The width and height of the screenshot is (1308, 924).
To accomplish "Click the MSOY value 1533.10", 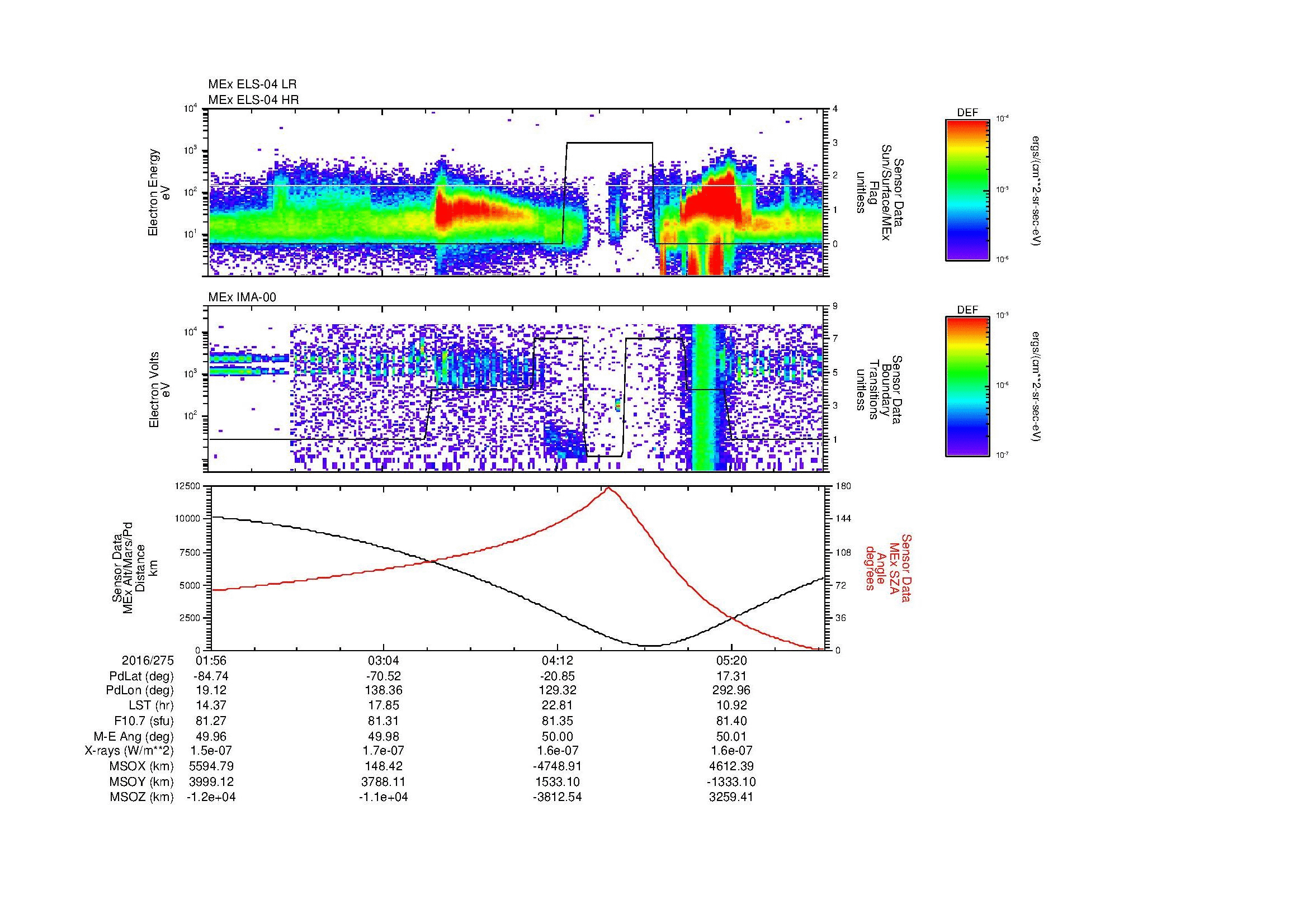I will (557, 782).
